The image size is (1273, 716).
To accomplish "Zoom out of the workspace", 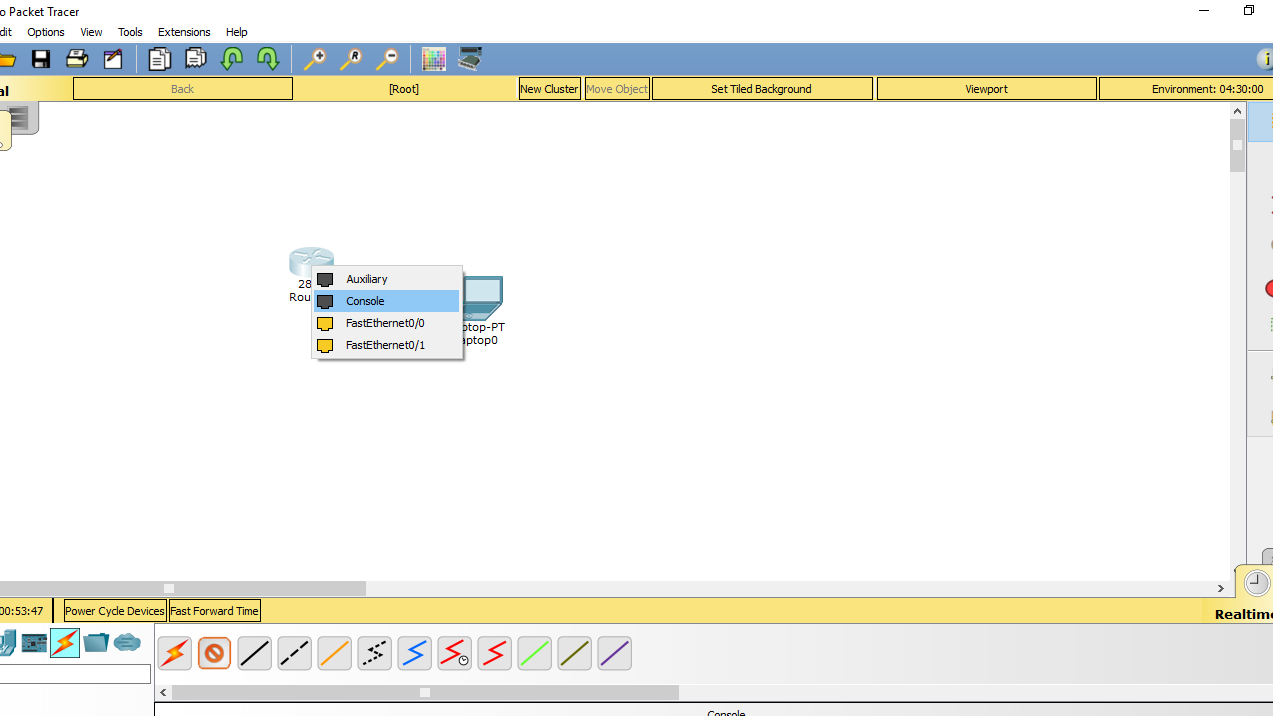I will click(387, 59).
